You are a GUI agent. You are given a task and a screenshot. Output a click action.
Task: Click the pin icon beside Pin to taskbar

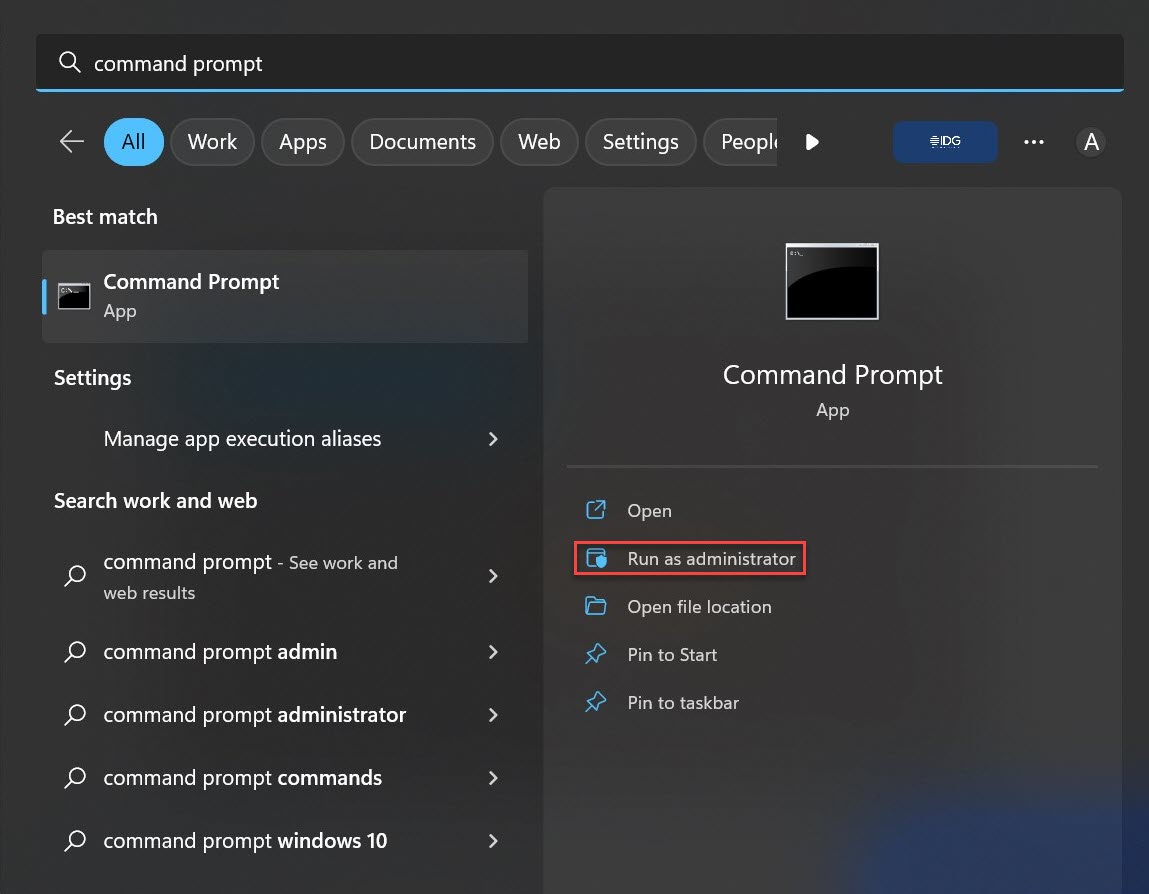(x=596, y=702)
